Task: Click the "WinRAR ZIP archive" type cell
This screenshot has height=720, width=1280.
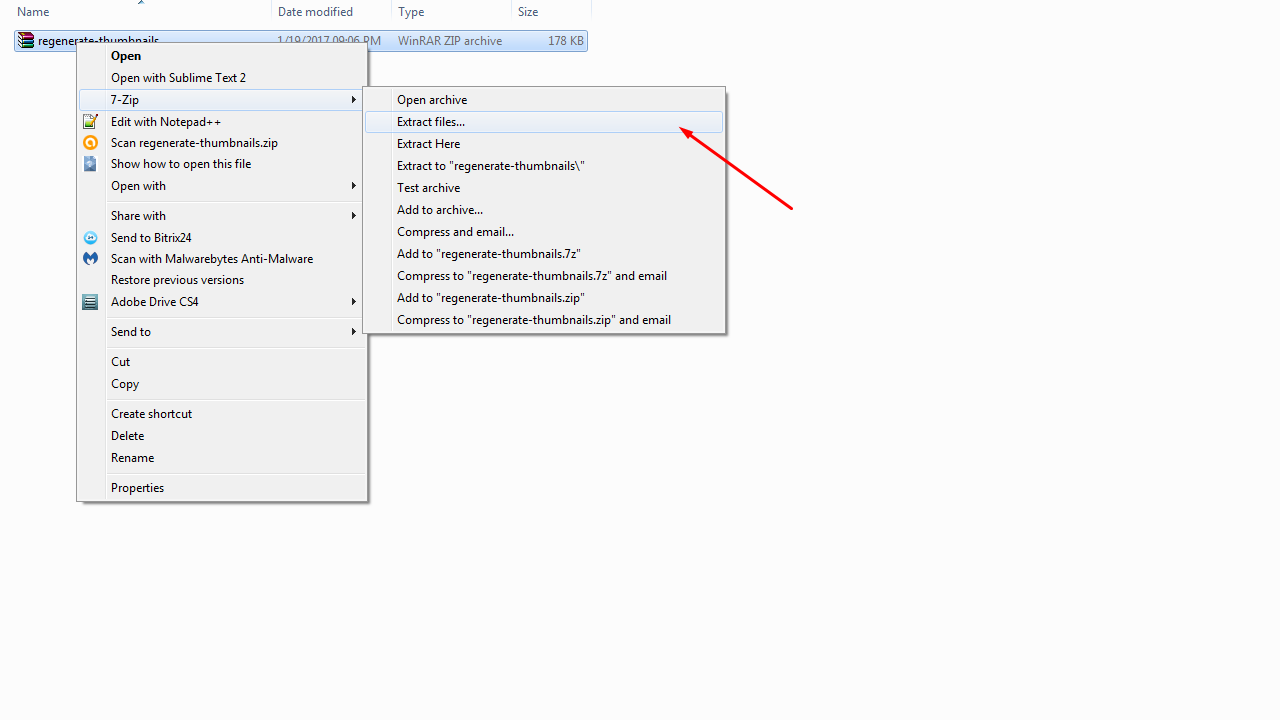Action: tap(450, 41)
